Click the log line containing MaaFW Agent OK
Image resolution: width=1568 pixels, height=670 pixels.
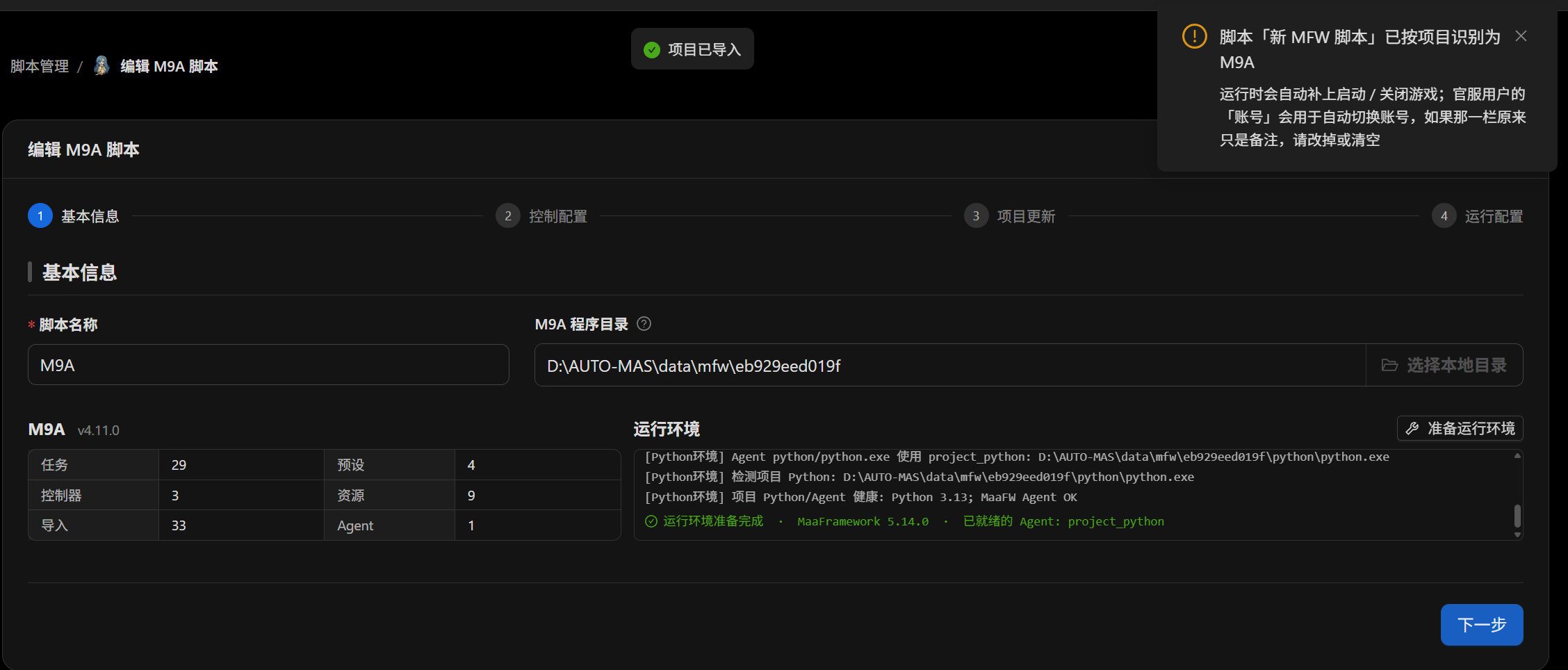(x=861, y=497)
